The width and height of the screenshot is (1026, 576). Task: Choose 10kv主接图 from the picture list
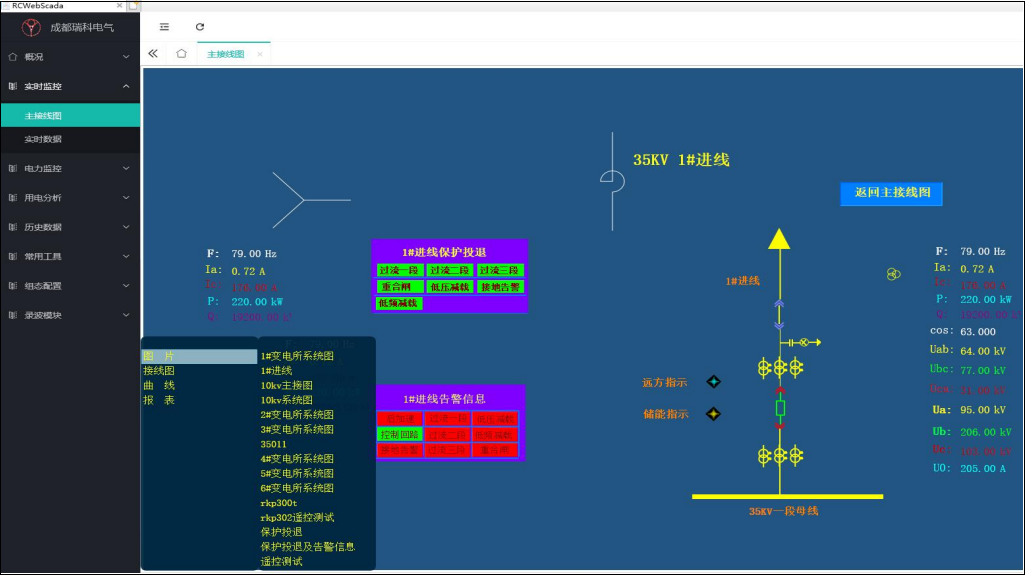point(286,385)
